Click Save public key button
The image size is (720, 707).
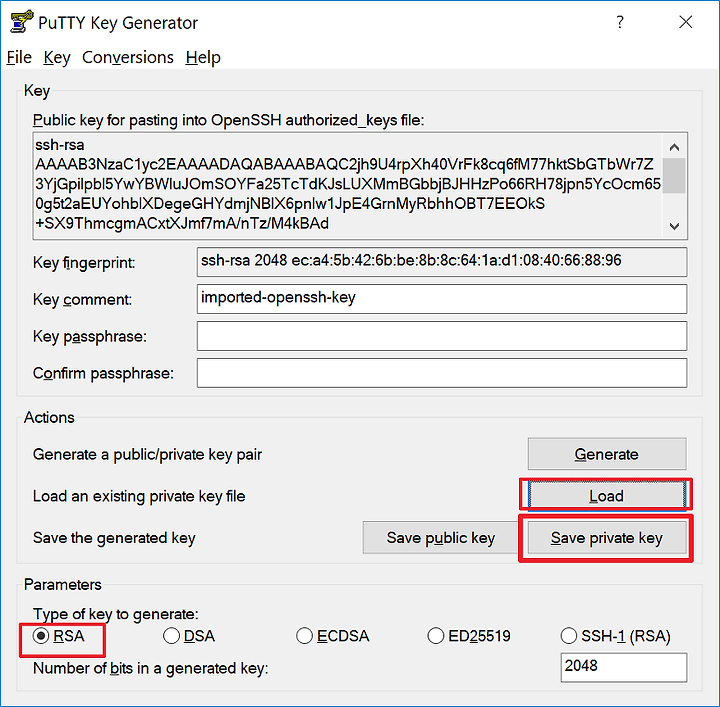coord(441,538)
